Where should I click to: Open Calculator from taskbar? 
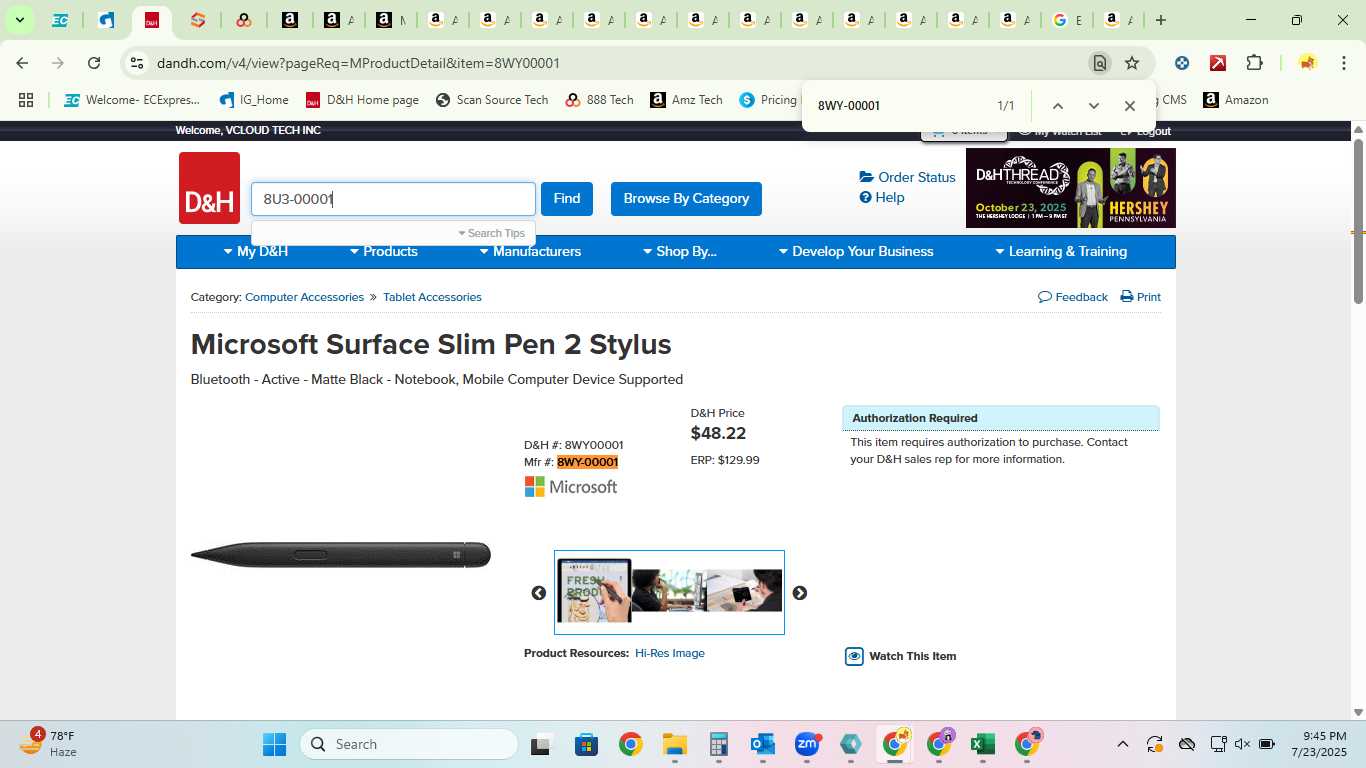718,744
